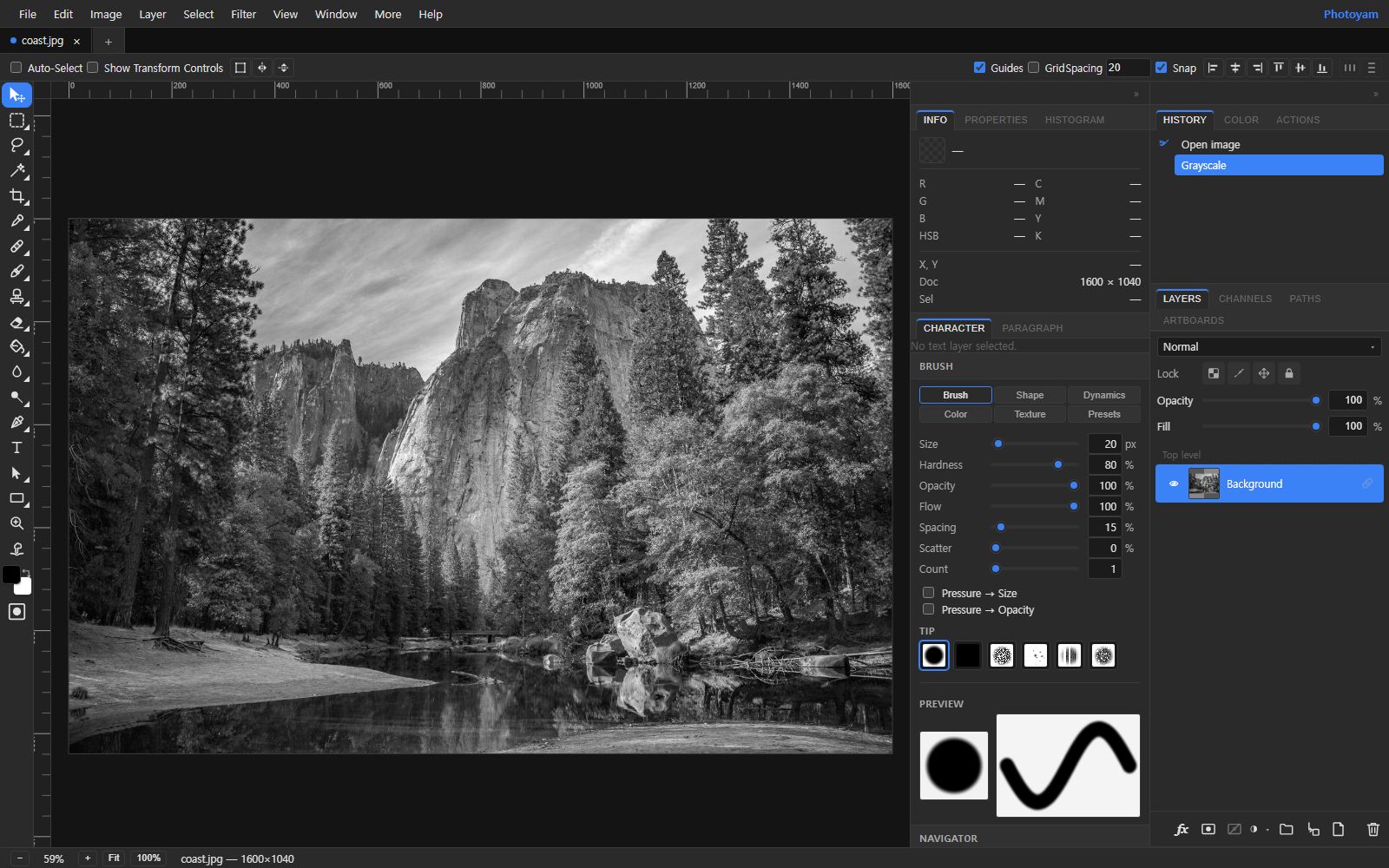Switch to the Channels tab
This screenshot has width=1389, height=868.
[x=1245, y=299]
